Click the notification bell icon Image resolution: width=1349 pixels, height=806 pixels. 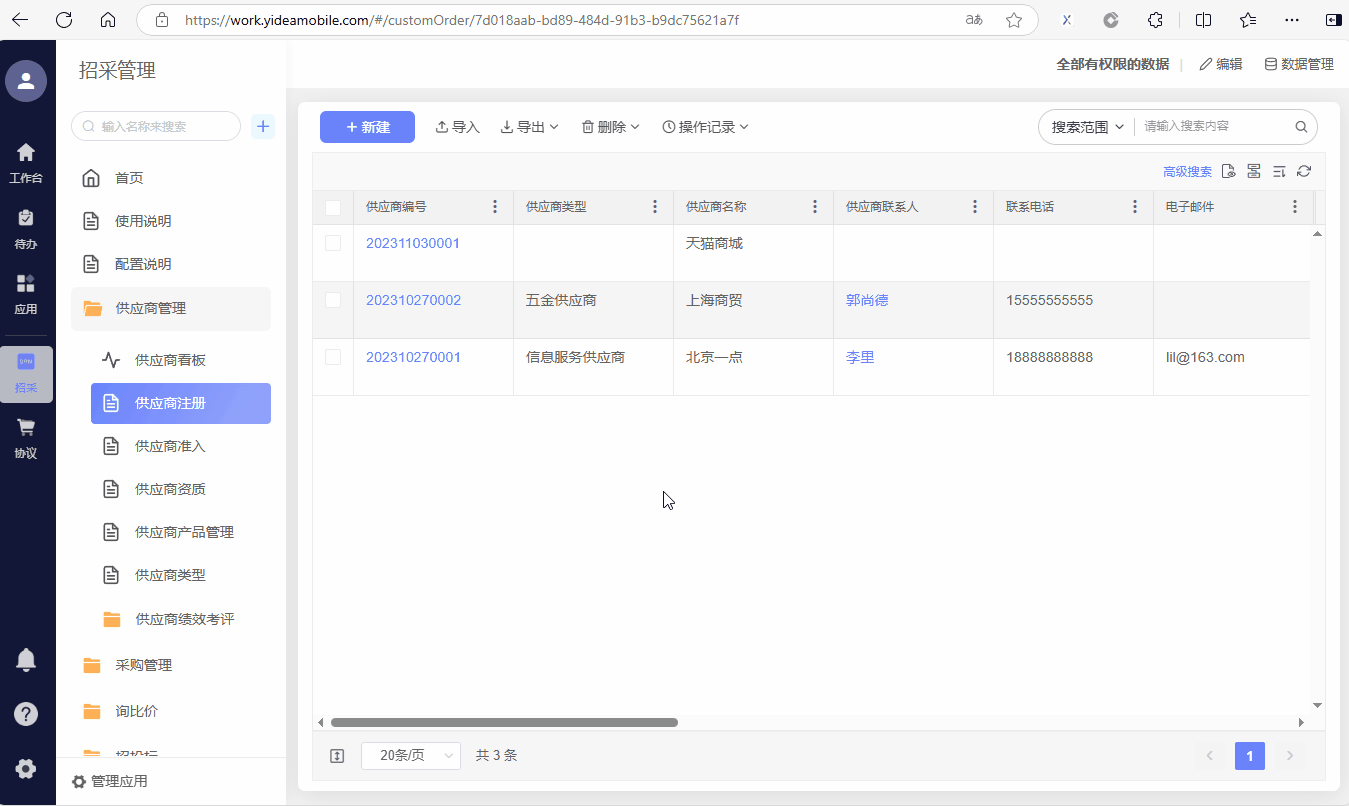coord(26,660)
